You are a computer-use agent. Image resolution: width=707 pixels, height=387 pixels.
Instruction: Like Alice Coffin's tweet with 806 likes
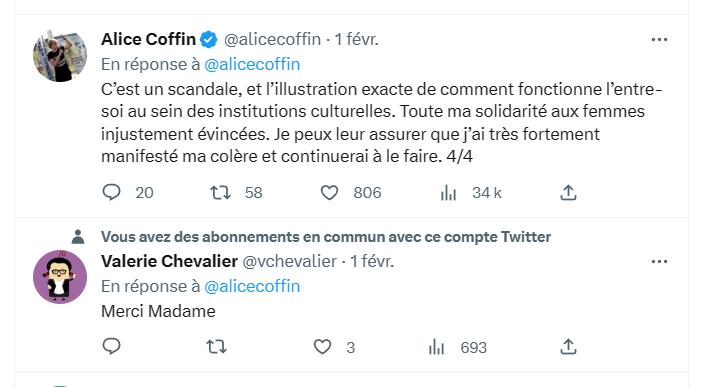pos(329,193)
